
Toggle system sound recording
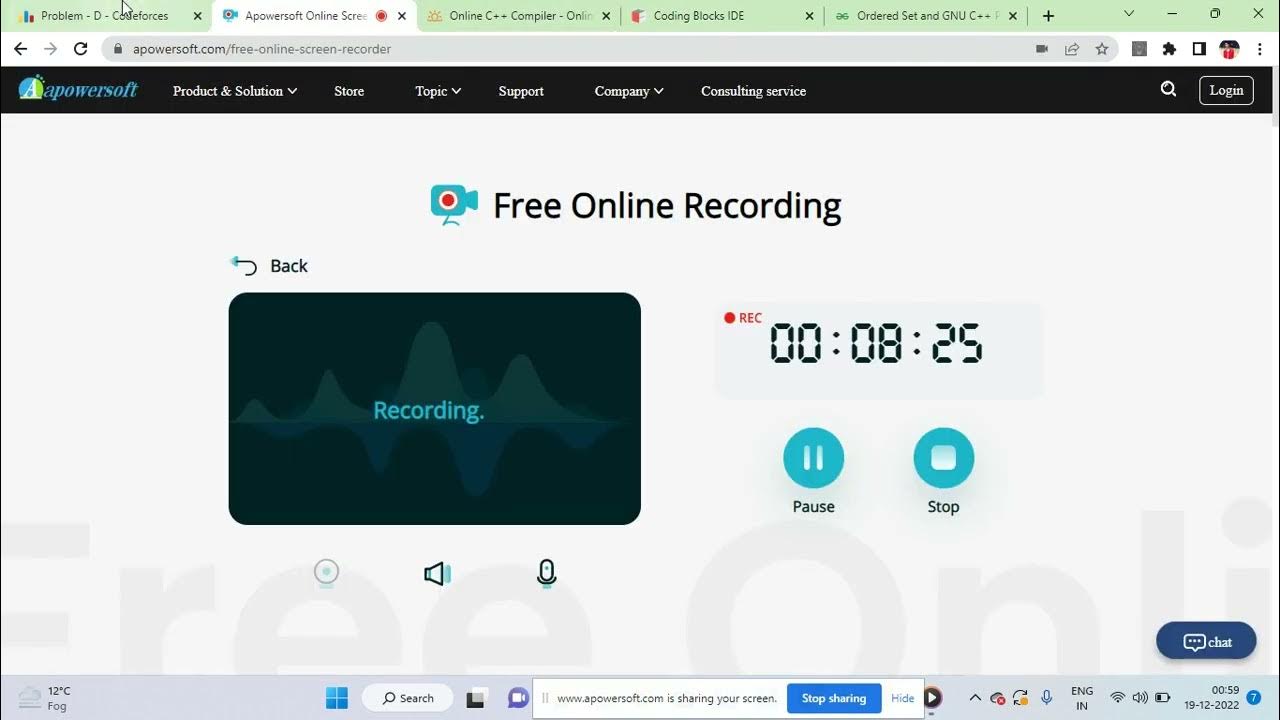click(437, 573)
